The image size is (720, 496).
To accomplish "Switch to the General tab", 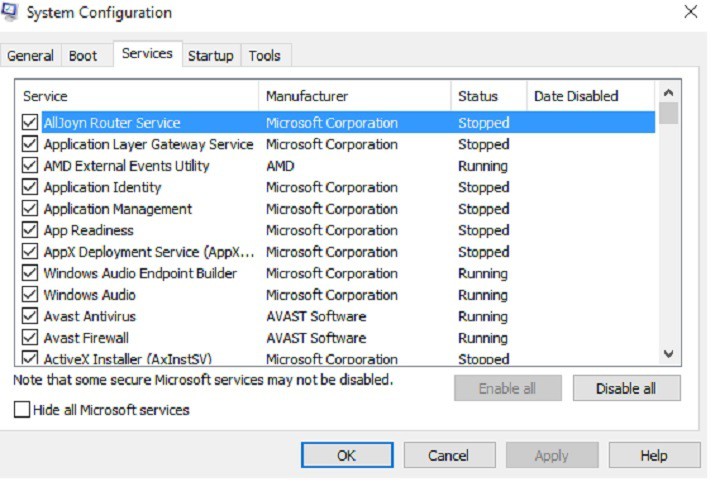I will 30,56.
